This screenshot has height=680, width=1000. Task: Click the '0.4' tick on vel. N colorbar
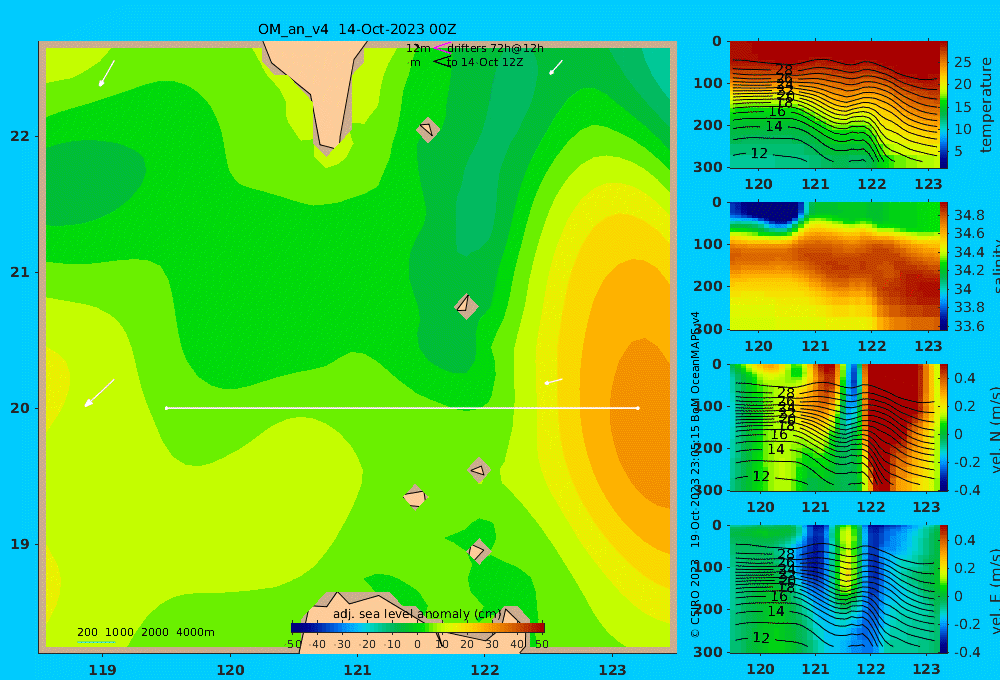click(965, 378)
